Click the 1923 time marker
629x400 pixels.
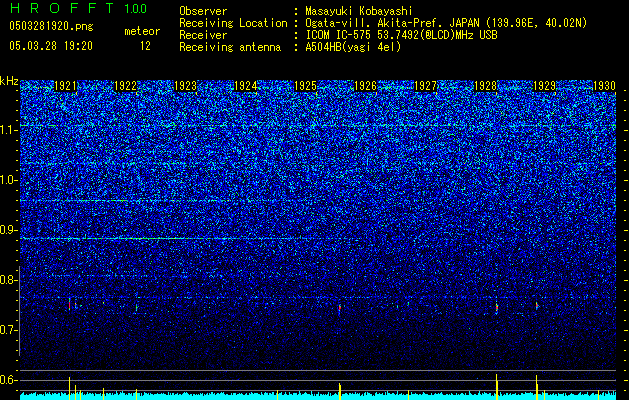[x=185, y=86]
